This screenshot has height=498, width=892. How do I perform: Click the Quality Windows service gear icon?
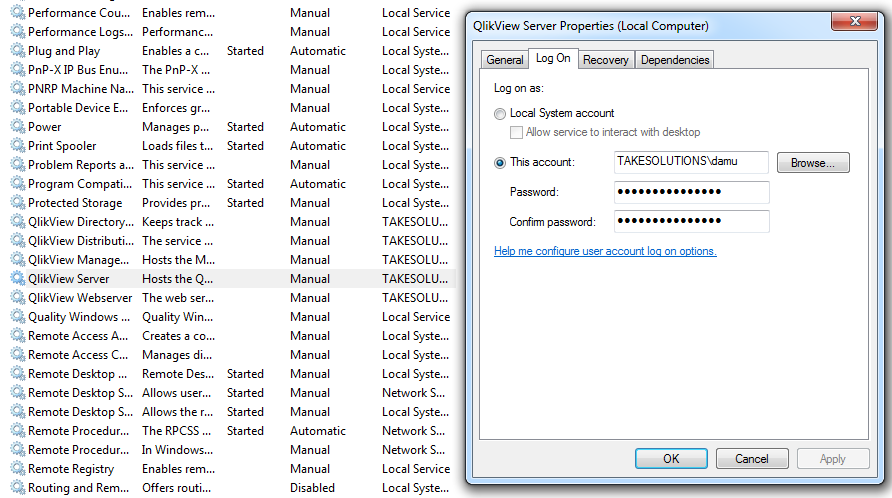pos(17,317)
